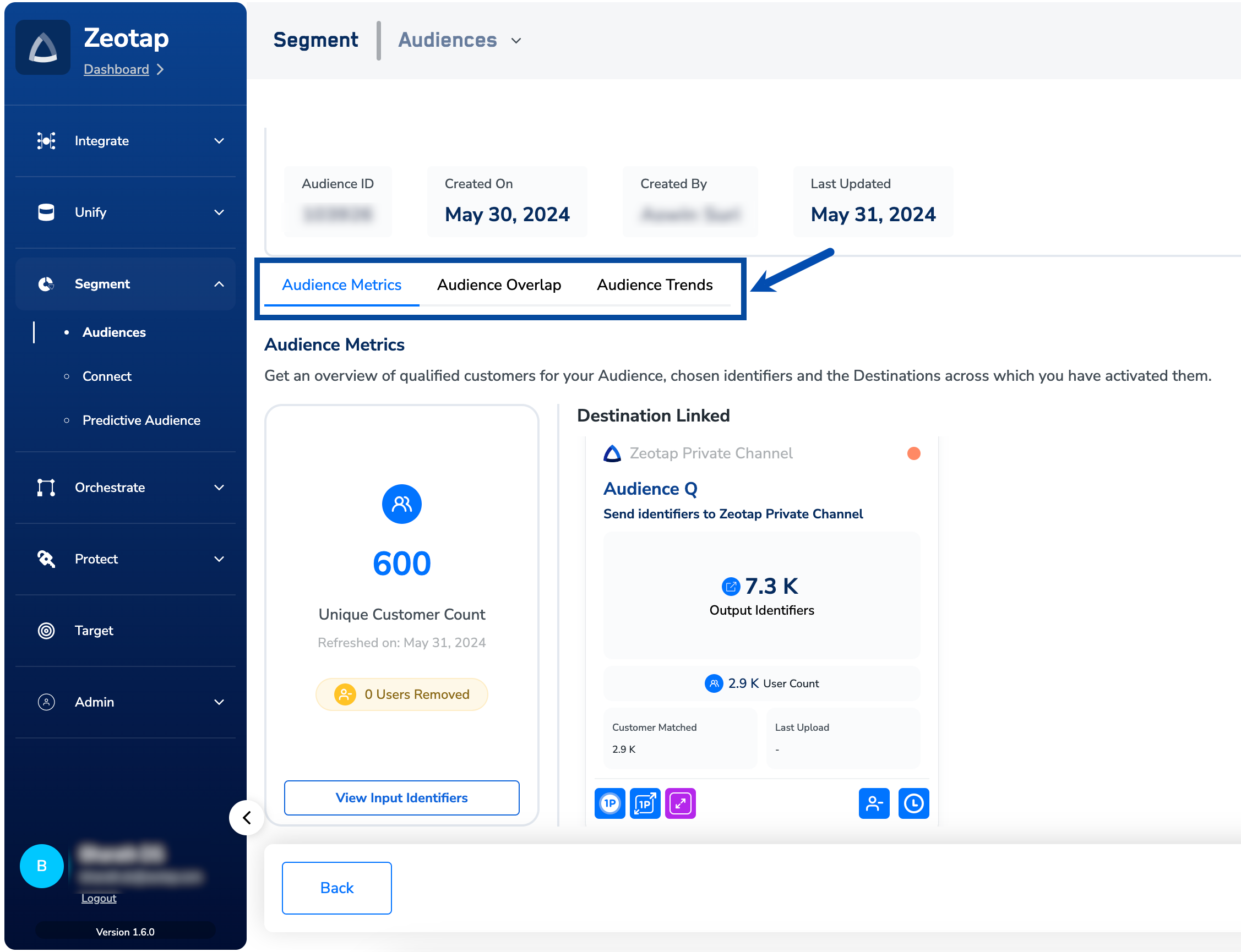
Task: Click the View Input Identifiers button
Action: point(401,797)
